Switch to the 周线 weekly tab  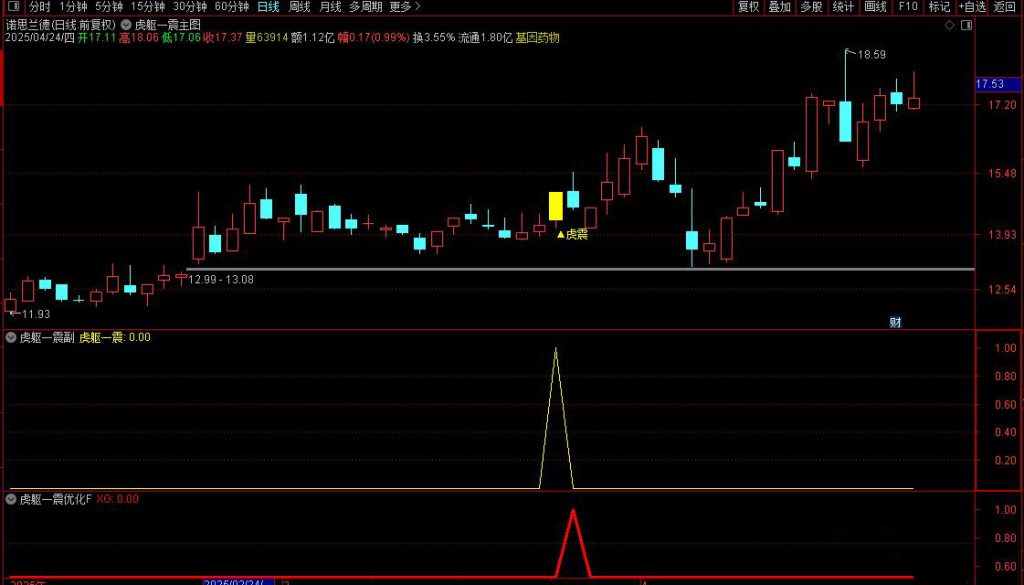299,6
